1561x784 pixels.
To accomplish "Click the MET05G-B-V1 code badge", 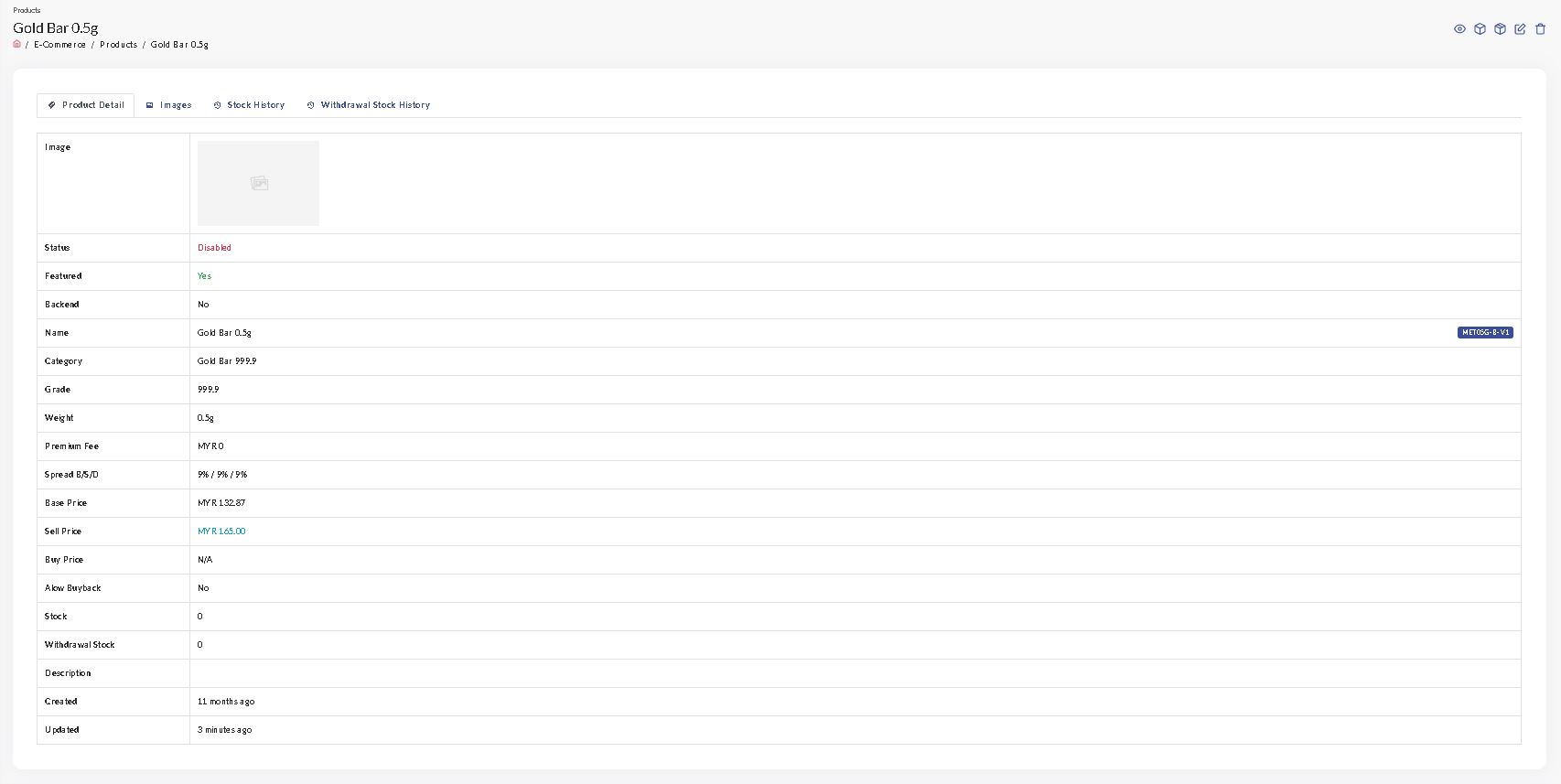I will pyautogui.click(x=1485, y=333).
